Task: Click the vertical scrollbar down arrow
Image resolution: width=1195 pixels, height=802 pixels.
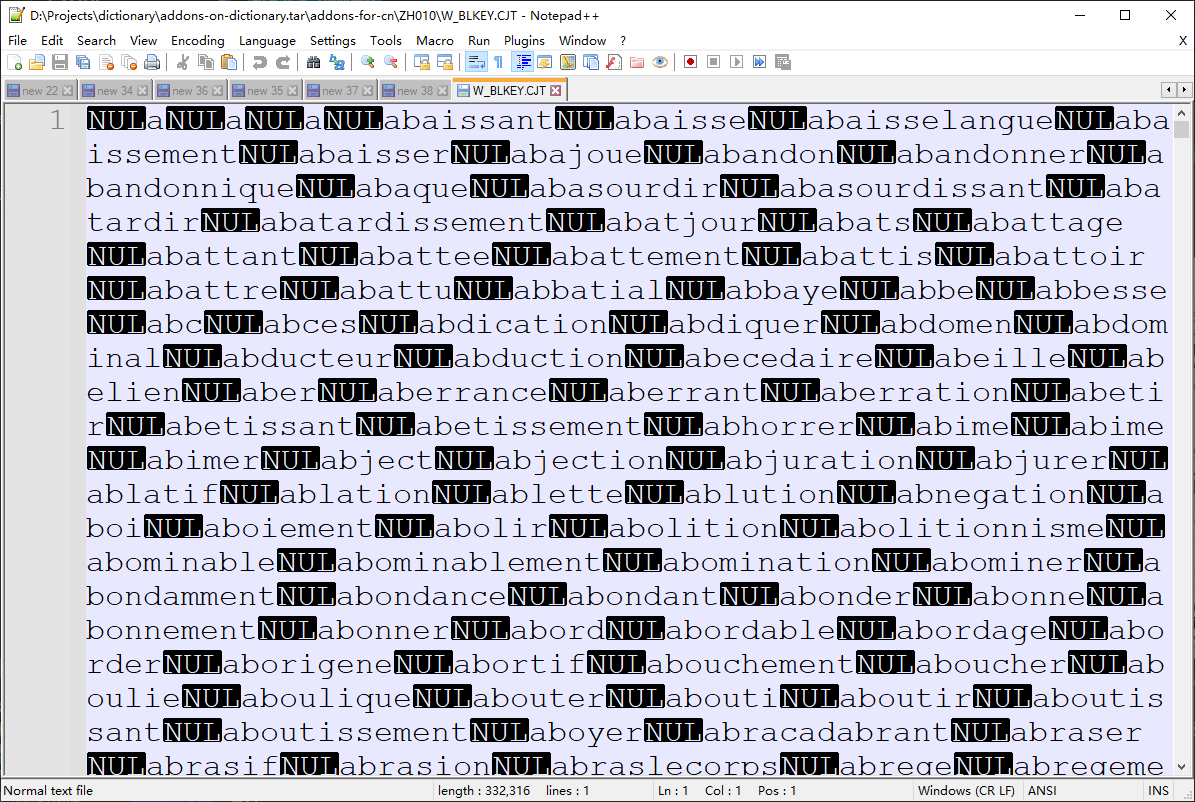Action: [x=1182, y=766]
